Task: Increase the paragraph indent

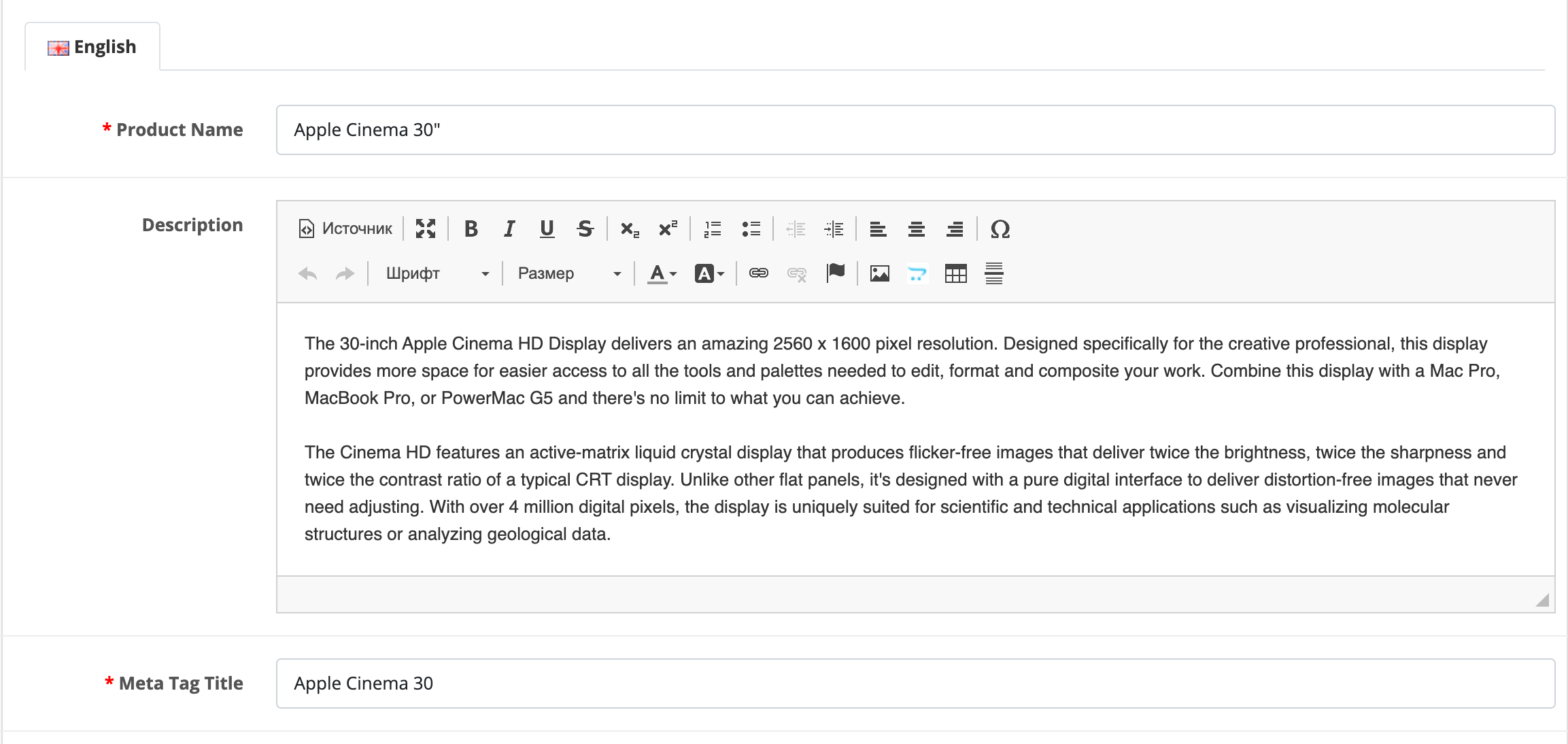Action: pyautogui.click(x=834, y=229)
